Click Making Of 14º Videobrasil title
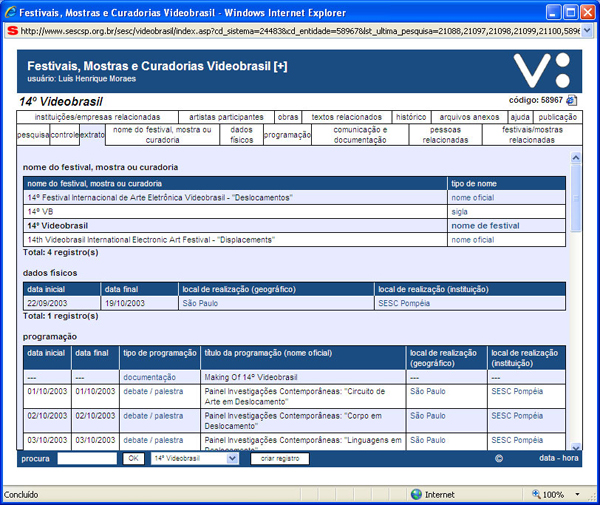 251,377
